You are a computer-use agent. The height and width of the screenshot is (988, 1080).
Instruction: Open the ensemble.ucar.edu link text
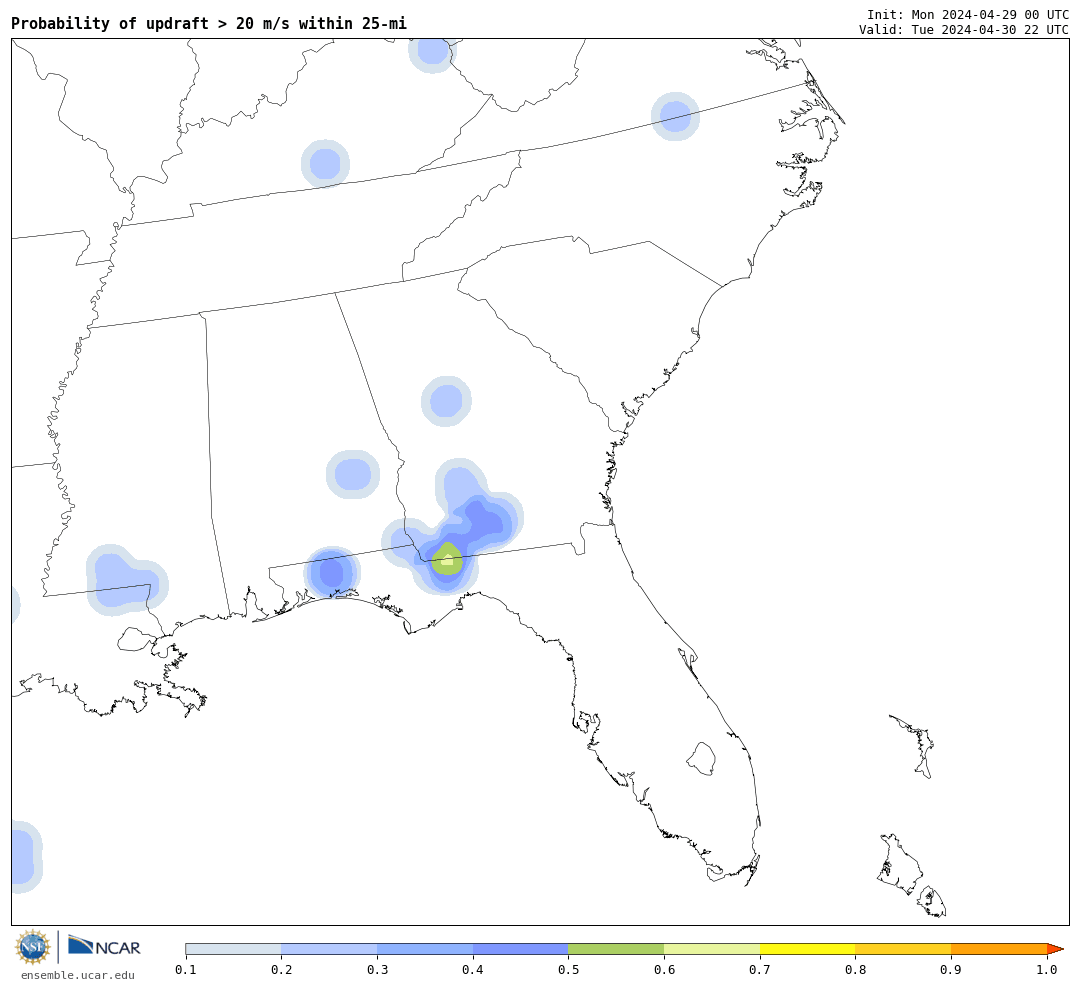(x=78, y=975)
